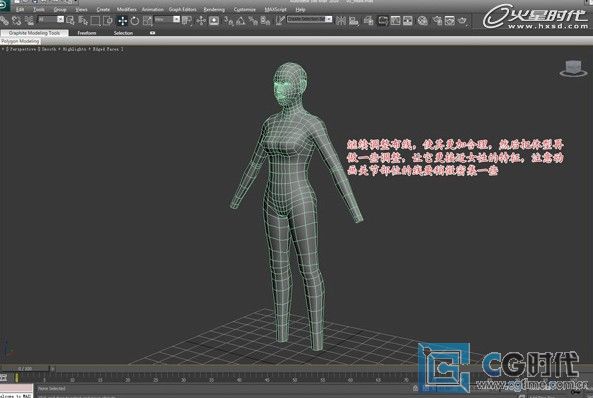Screen dimensions: 593x398
Task: Expand the Polygon Modeling panel
Action: pyautogui.click(x=20, y=41)
